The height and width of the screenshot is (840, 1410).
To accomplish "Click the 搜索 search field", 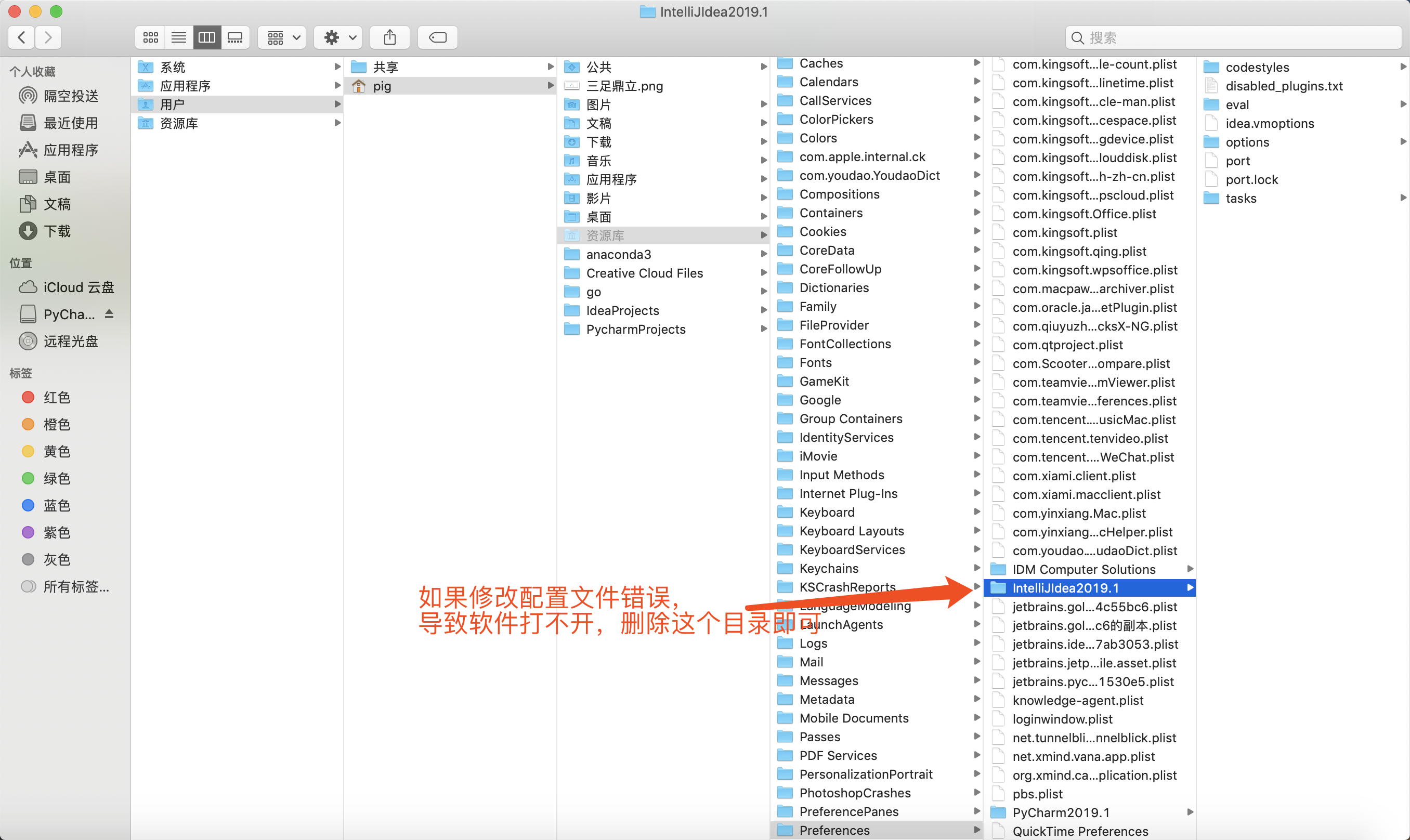I will point(1234,37).
